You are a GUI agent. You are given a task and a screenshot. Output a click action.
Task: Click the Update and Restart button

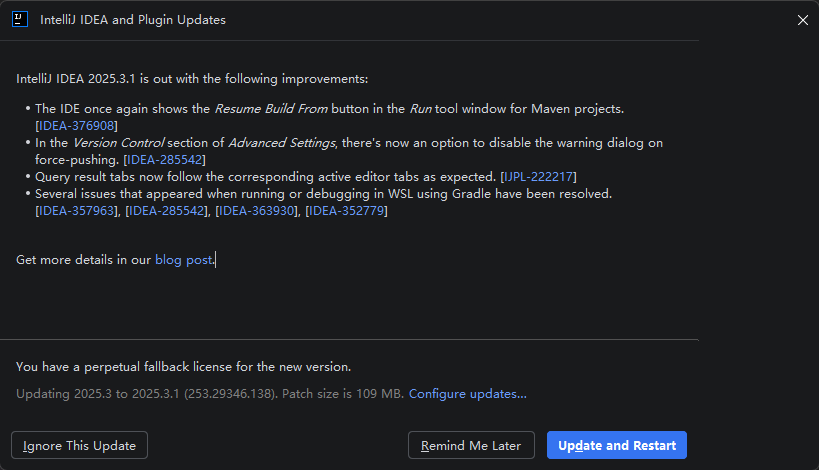click(x=616, y=446)
